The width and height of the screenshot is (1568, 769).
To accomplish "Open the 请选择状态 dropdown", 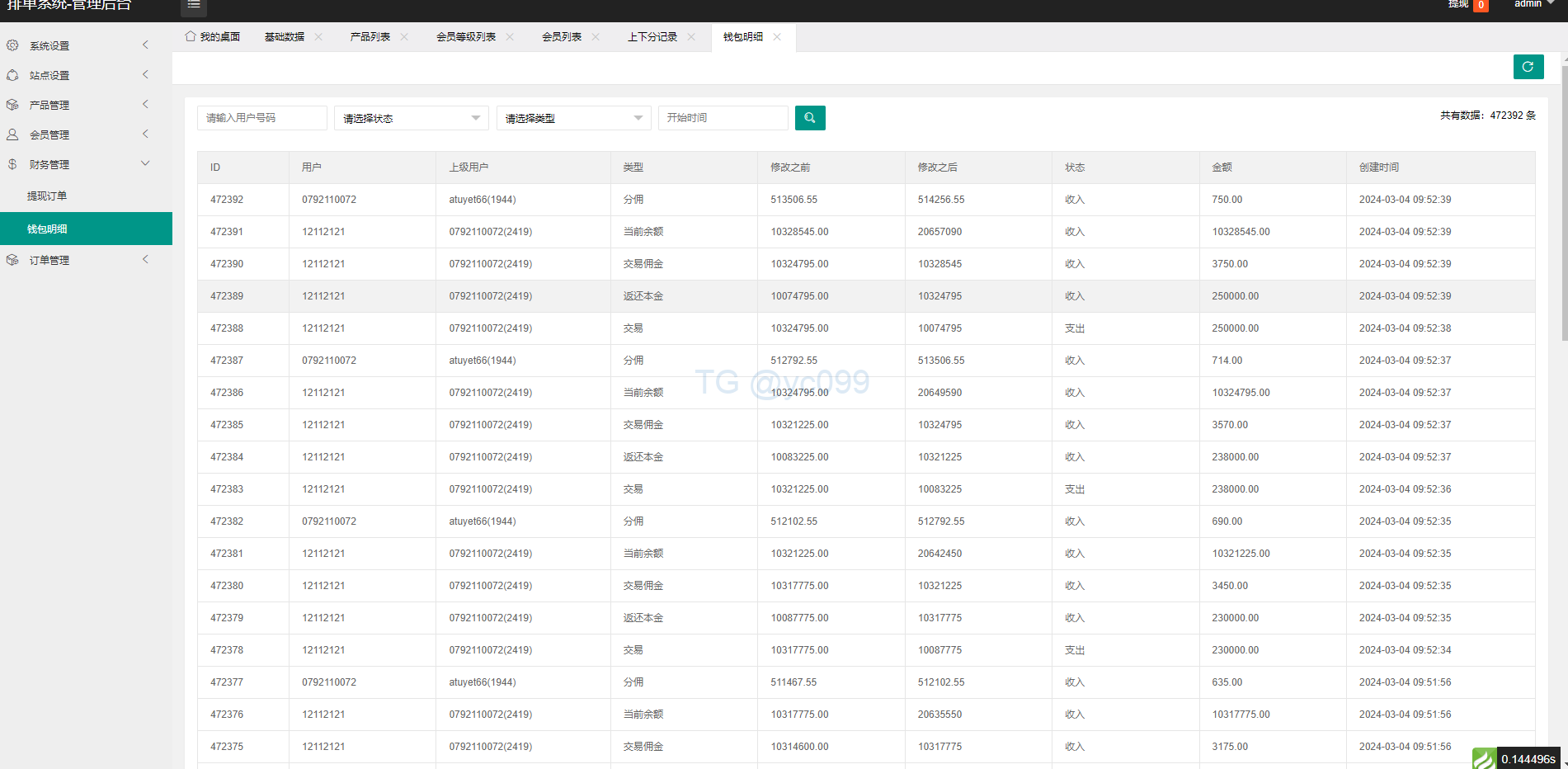I will [x=411, y=118].
